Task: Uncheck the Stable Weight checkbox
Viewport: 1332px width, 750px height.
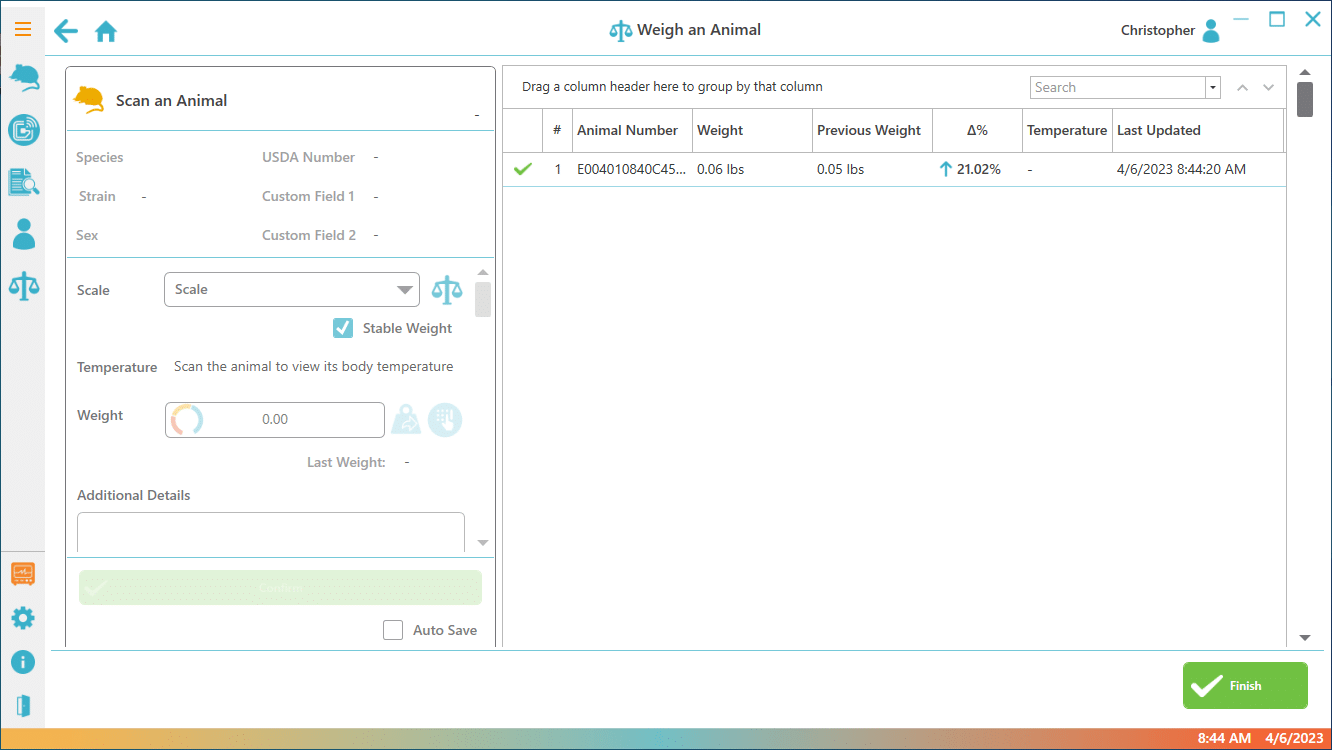Action: 343,328
